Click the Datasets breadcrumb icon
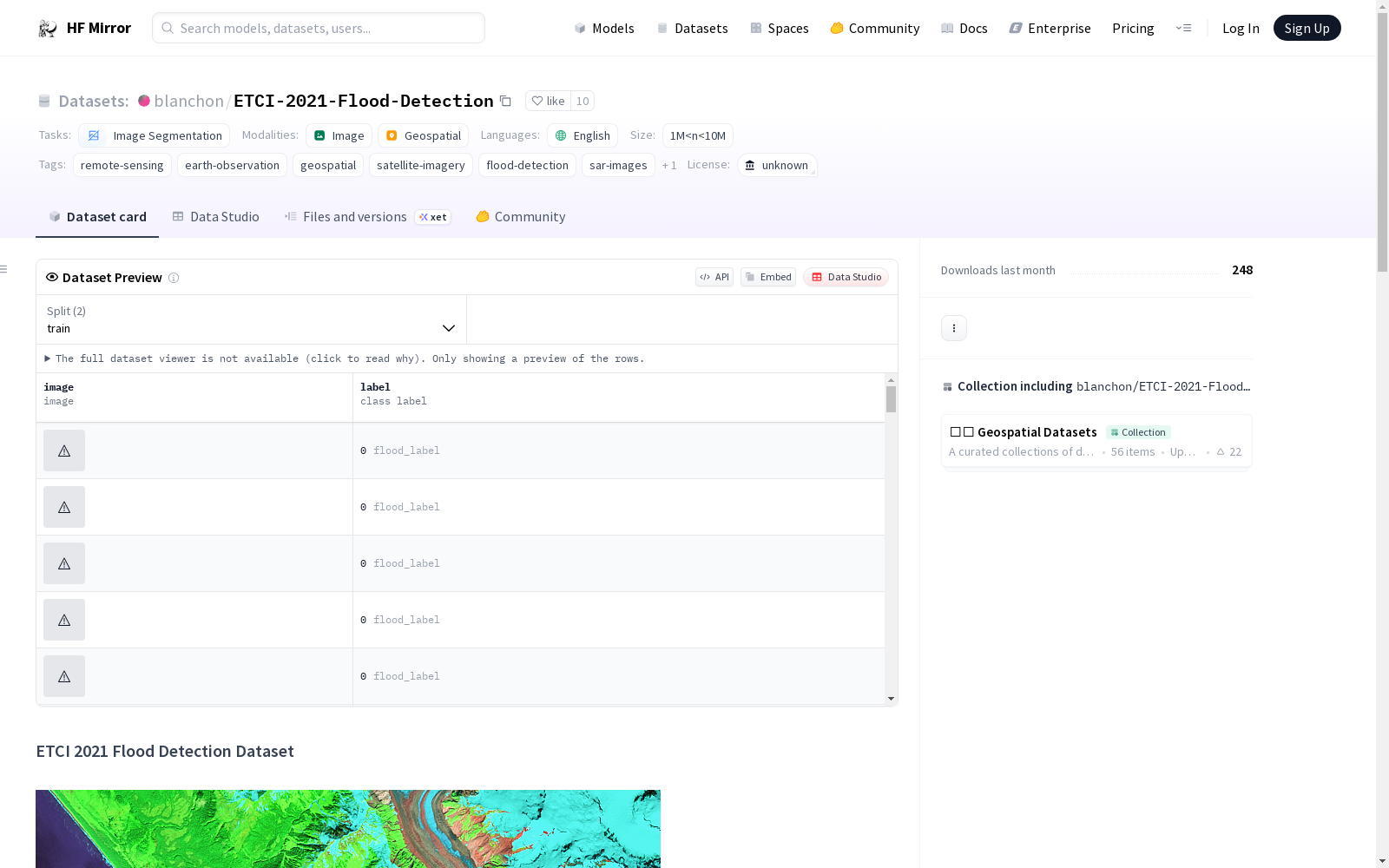The height and width of the screenshot is (868, 1389). [x=44, y=101]
